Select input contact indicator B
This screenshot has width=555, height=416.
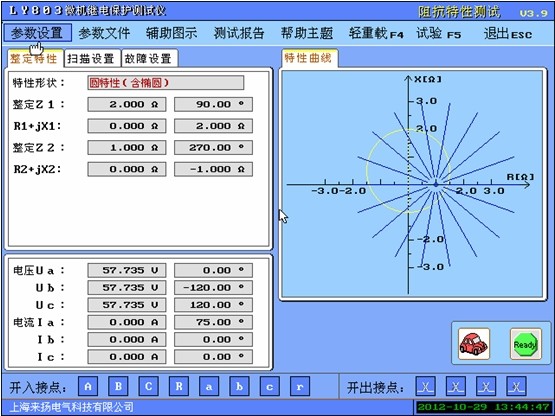(118, 387)
